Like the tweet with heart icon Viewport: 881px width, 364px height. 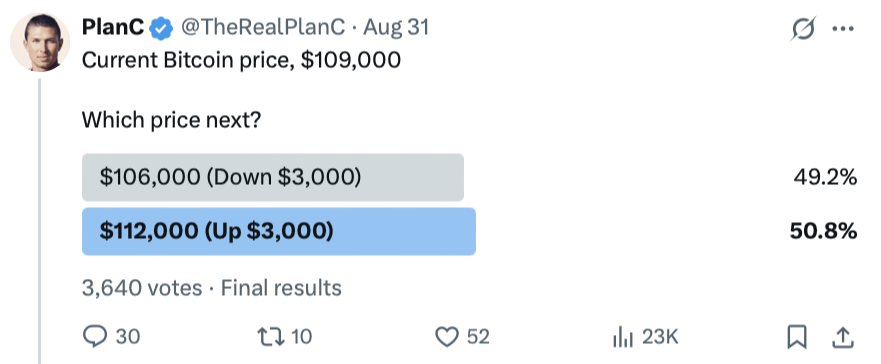tap(447, 337)
